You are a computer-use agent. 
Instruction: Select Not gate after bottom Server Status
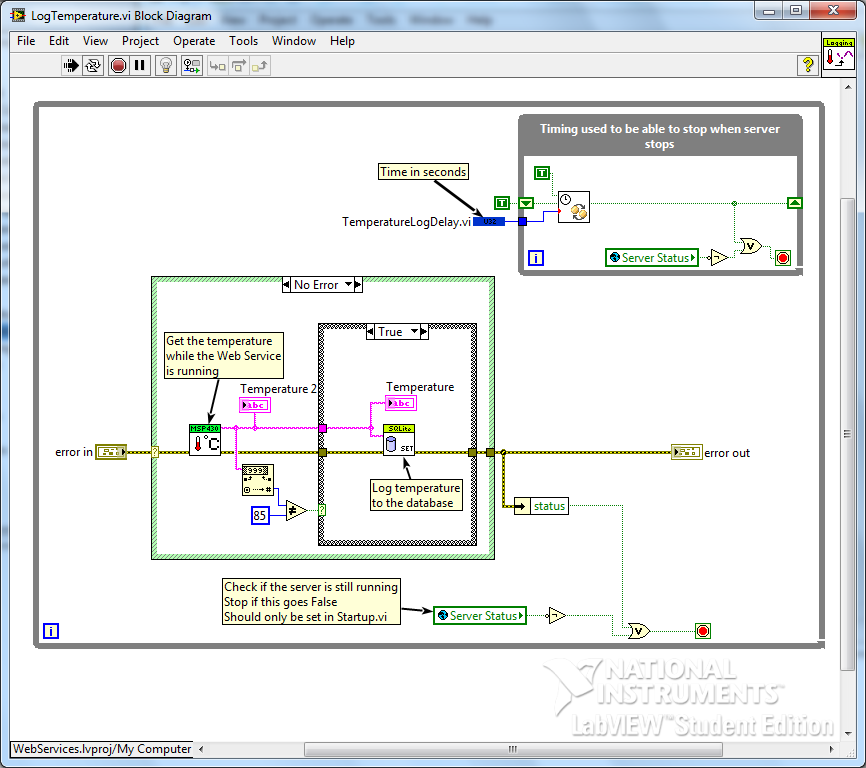point(557,615)
